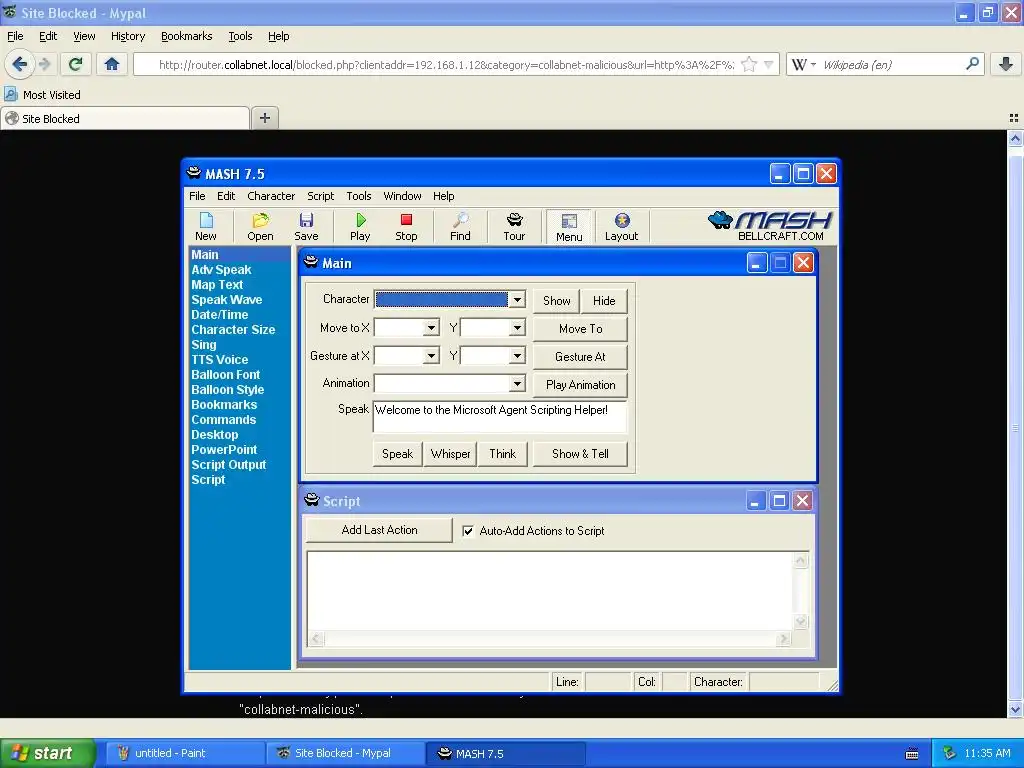Select TTS Voice in the side menu
Screen dimensions: 1024x768
pyautogui.click(x=219, y=360)
